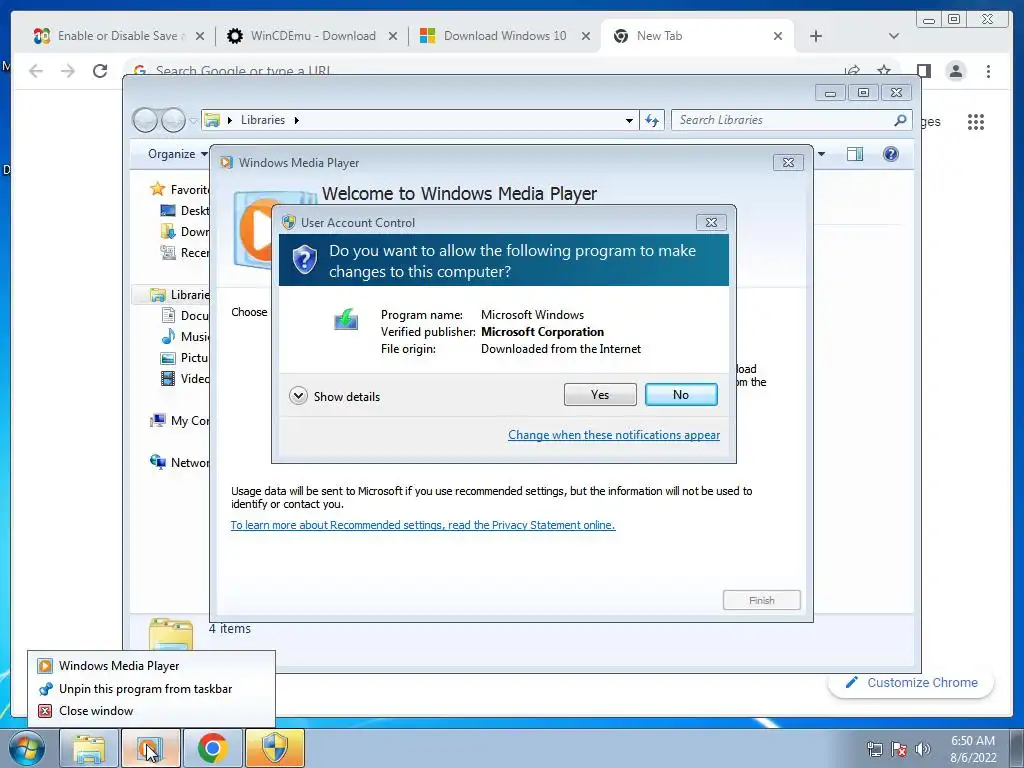Choose Close window in jump list
1024x768 pixels.
(x=152, y=711)
